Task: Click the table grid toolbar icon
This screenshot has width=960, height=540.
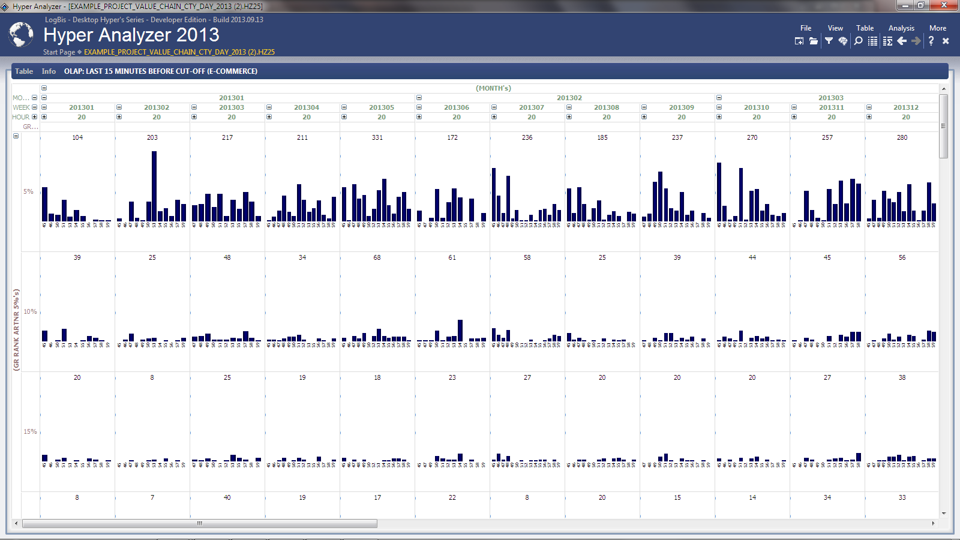Action: click(x=872, y=41)
